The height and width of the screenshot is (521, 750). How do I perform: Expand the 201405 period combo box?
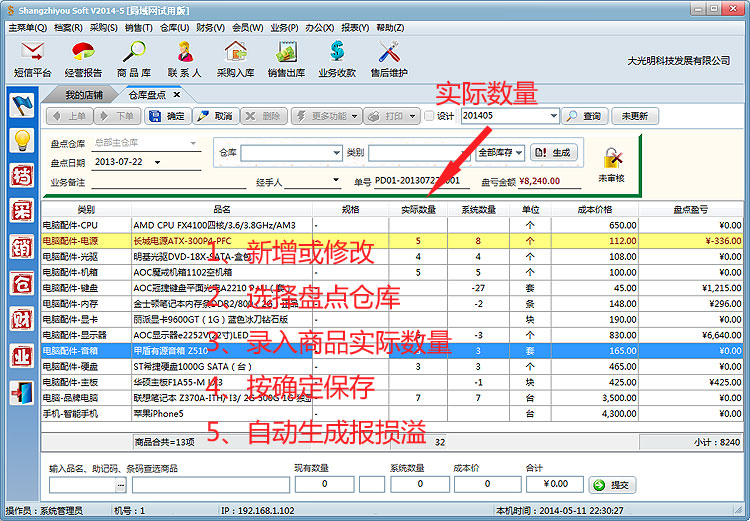click(553, 116)
